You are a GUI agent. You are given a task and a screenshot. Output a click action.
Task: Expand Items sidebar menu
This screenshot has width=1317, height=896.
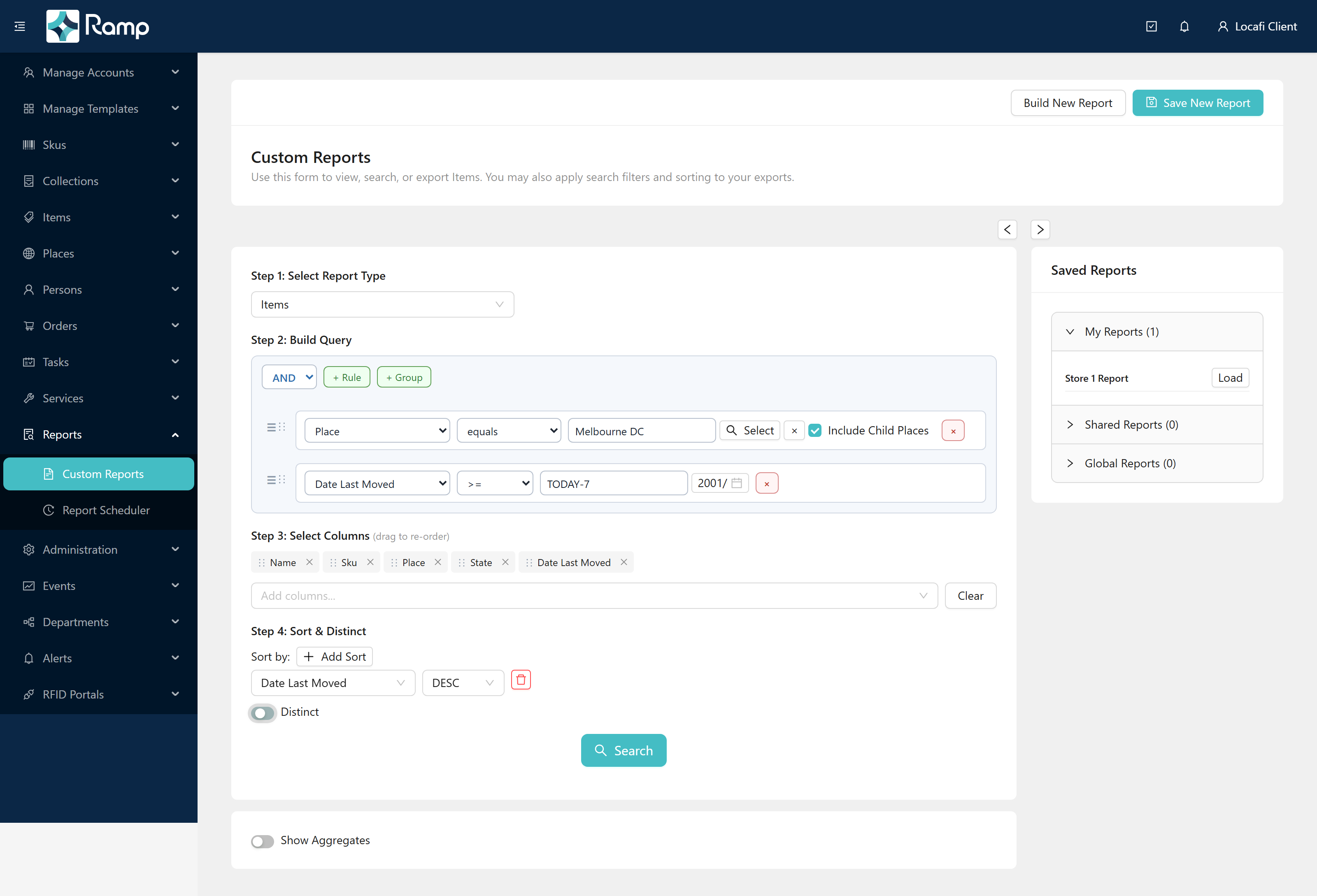click(x=99, y=218)
